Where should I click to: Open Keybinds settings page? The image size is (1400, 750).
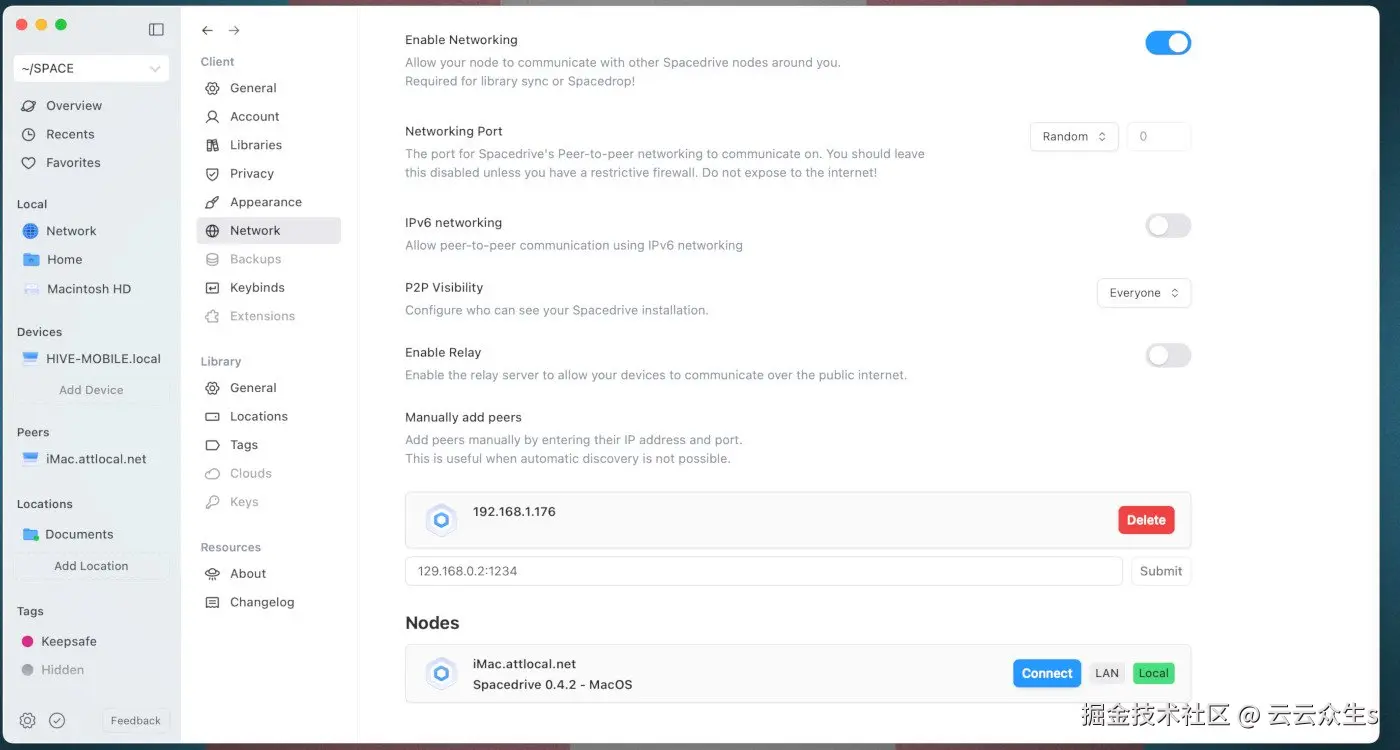pyautogui.click(x=257, y=288)
